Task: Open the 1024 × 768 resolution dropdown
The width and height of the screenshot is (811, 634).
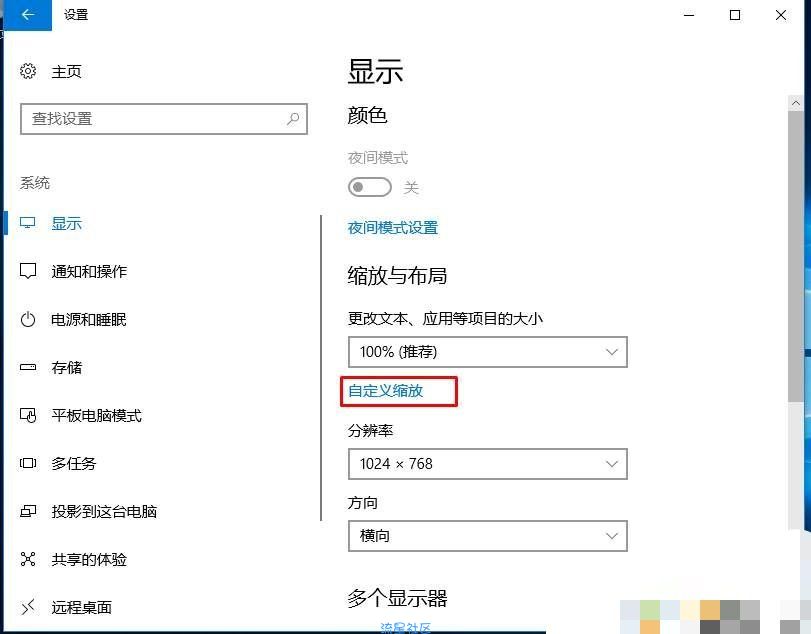Action: pyautogui.click(x=488, y=464)
